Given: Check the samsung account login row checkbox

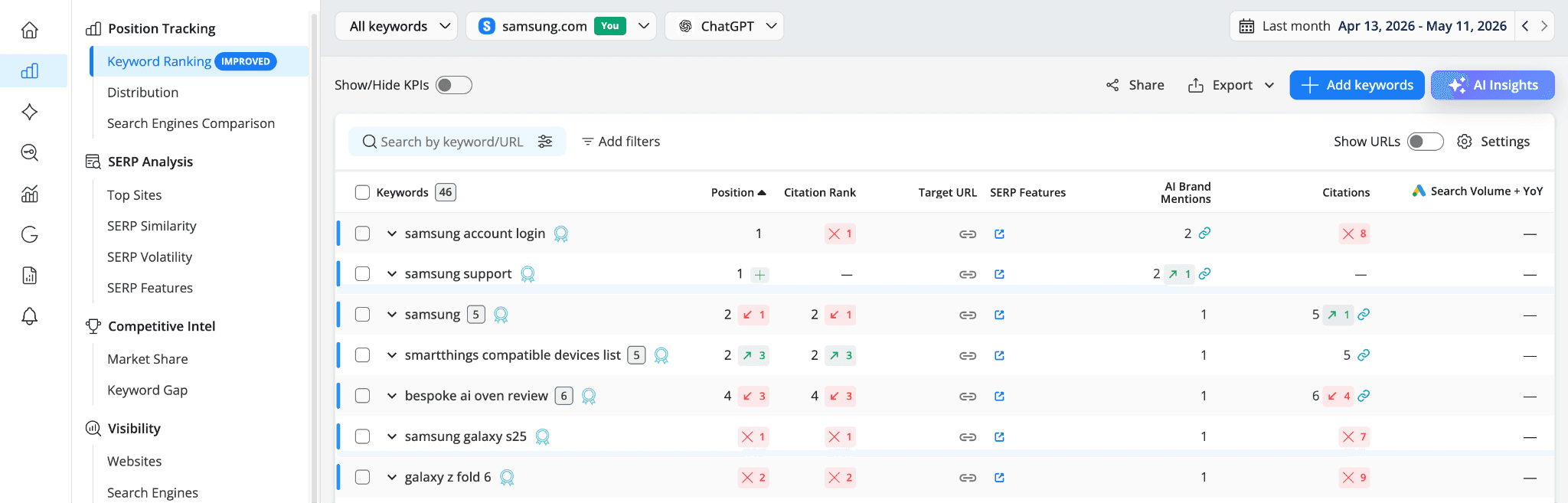Looking at the screenshot, I should [363, 234].
